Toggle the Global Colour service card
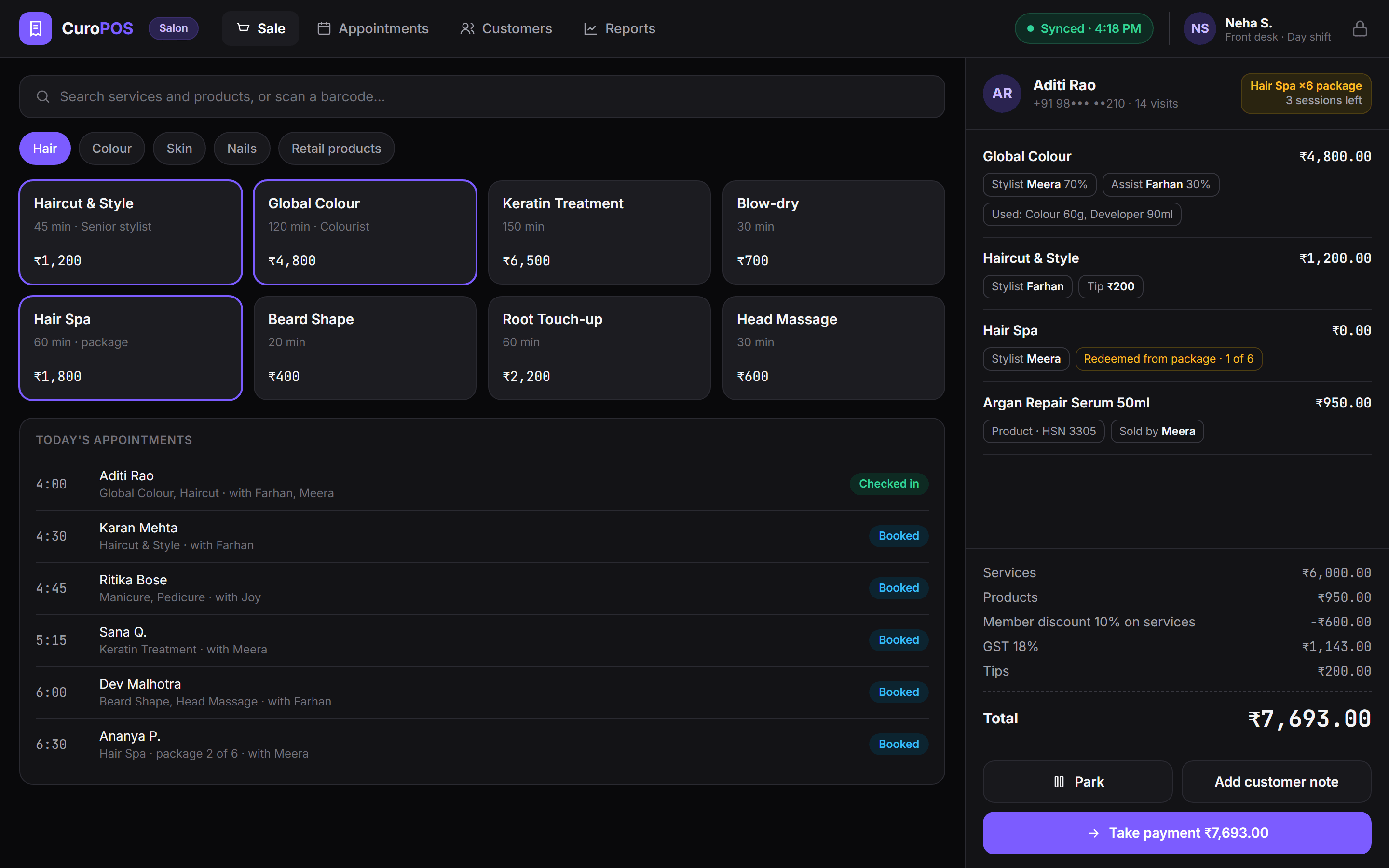The height and width of the screenshot is (868, 1389). coord(365,232)
